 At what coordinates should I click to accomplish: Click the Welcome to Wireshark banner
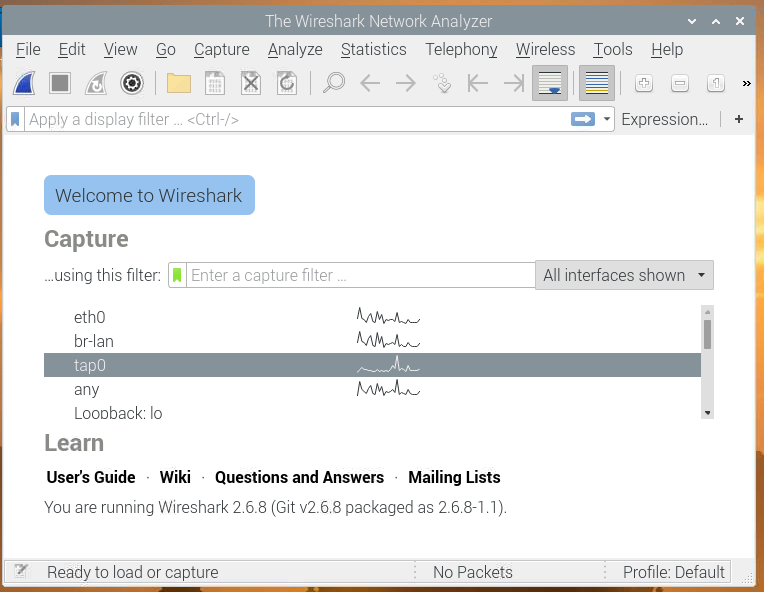point(149,195)
